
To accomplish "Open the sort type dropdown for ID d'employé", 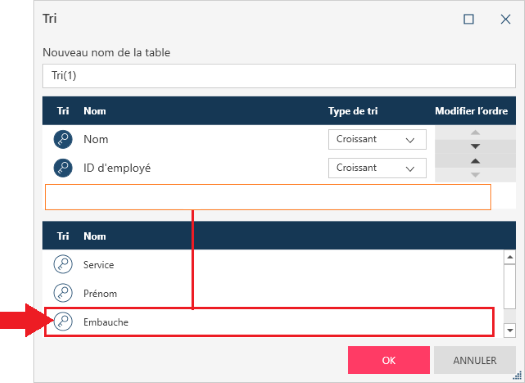I will coord(377,168).
